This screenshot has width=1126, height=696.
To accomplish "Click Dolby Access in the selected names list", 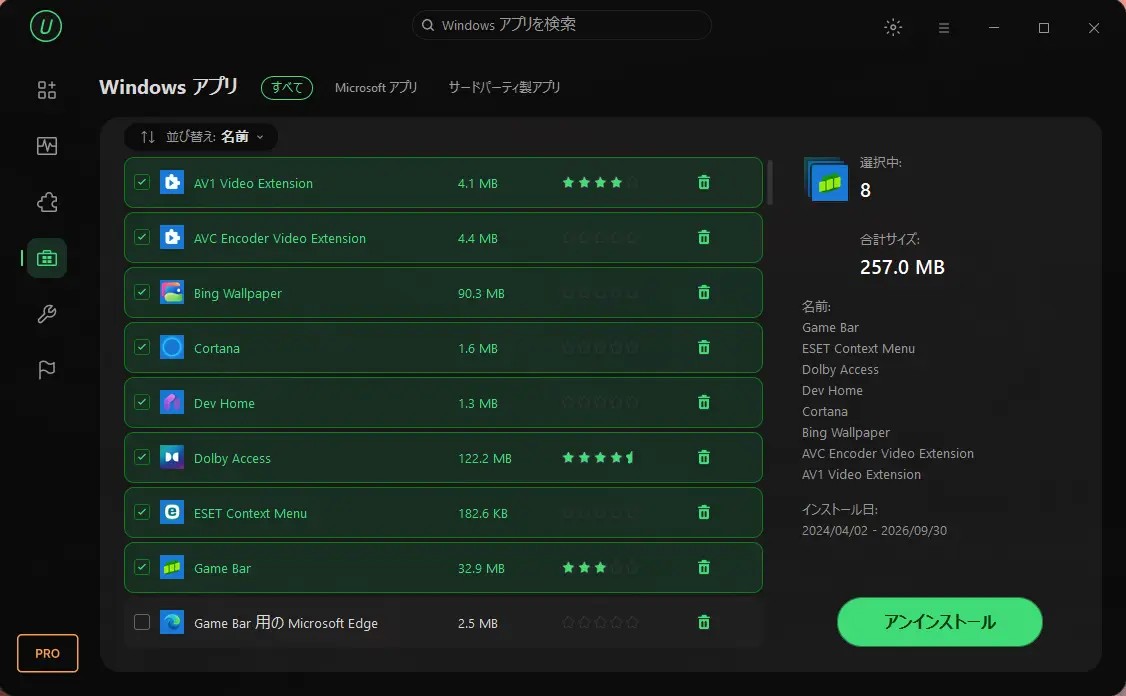I will point(840,369).
